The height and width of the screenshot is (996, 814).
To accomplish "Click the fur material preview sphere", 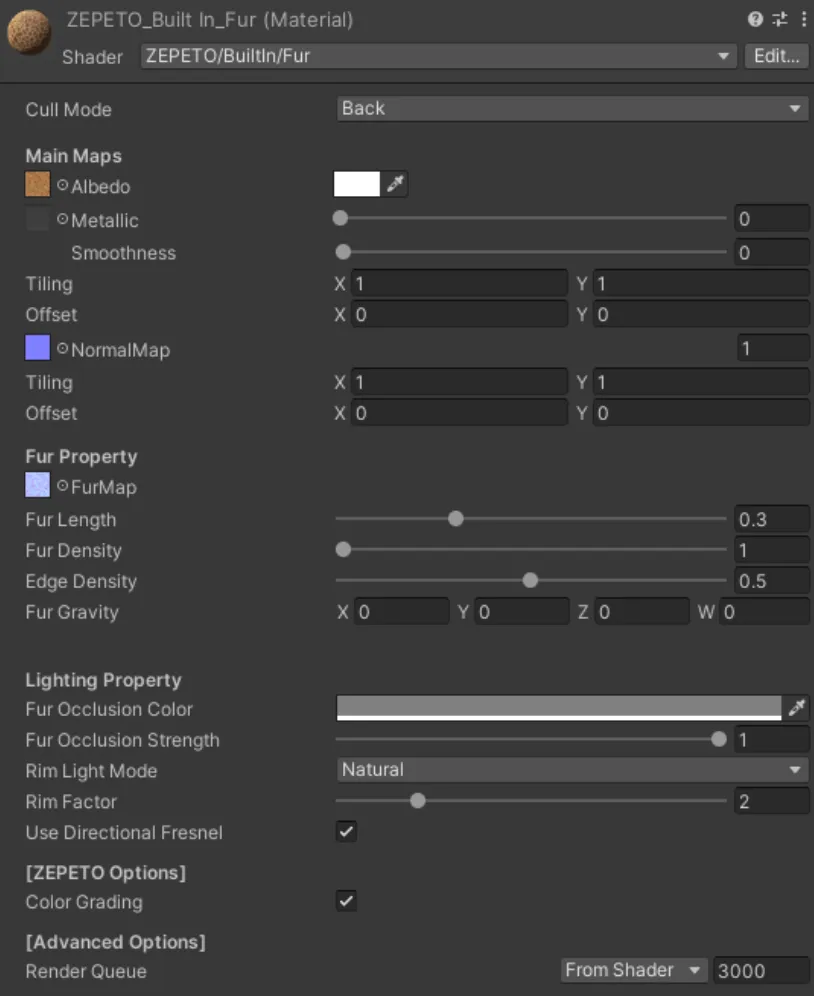I will (x=29, y=32).
